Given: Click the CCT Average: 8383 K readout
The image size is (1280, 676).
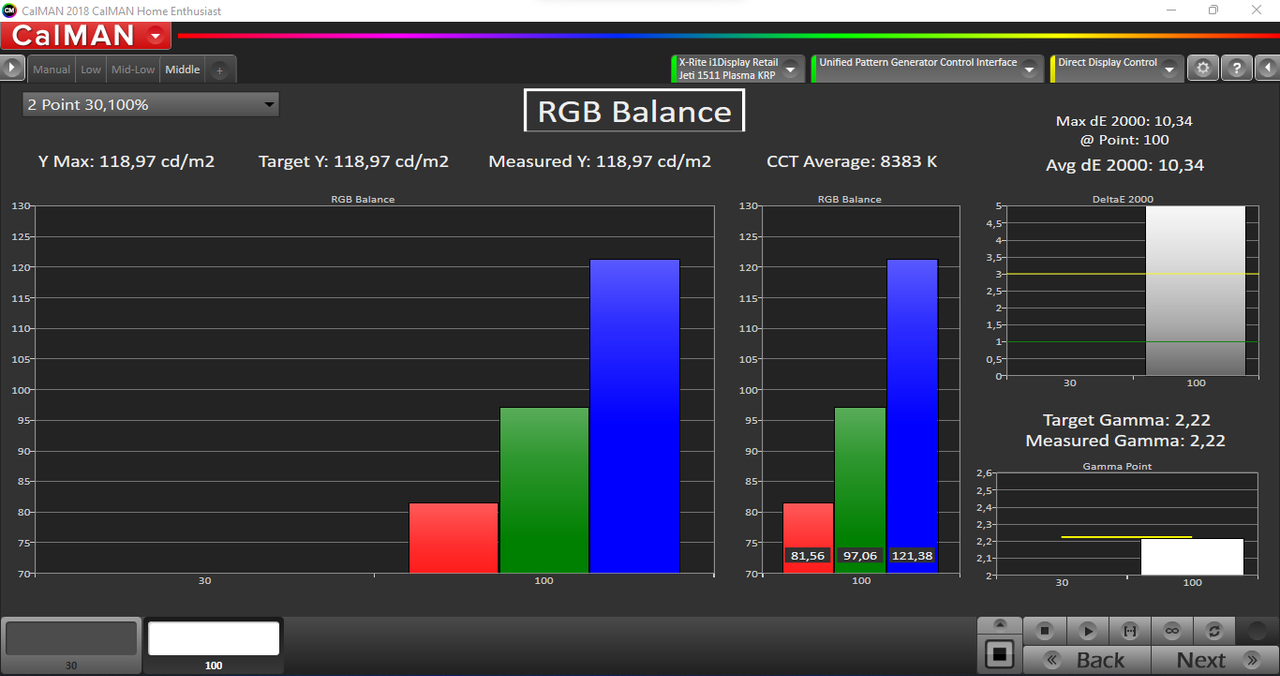Looking at the screenshot, I should click(x=852, y=161).
